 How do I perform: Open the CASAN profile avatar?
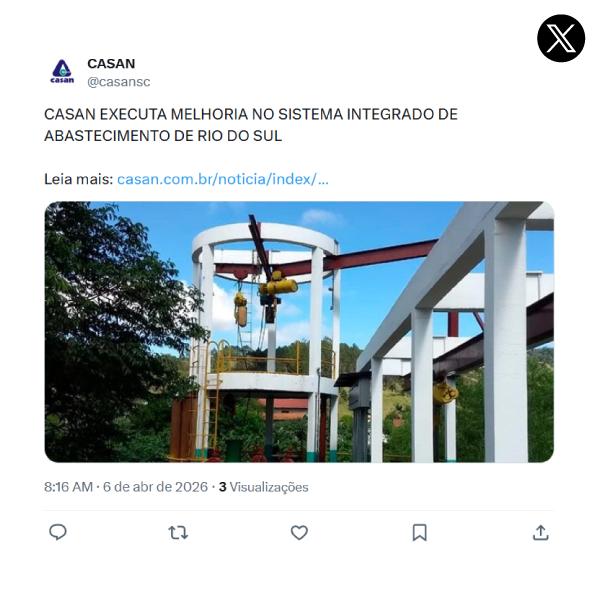(x=62, y=72)
